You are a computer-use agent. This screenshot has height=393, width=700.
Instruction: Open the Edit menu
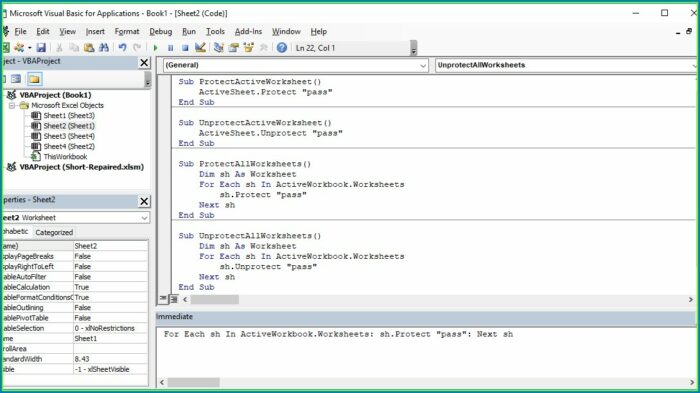tap(43, 31)
